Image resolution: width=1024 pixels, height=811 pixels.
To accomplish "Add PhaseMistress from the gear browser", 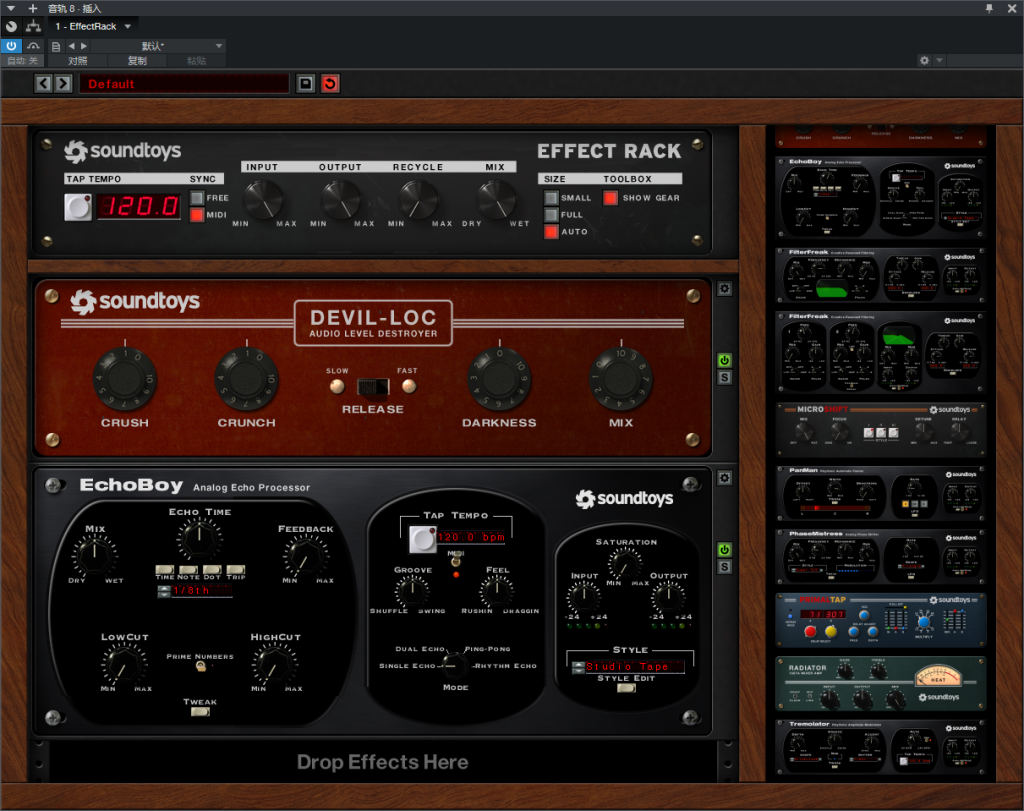I will [x=880, y=557].
